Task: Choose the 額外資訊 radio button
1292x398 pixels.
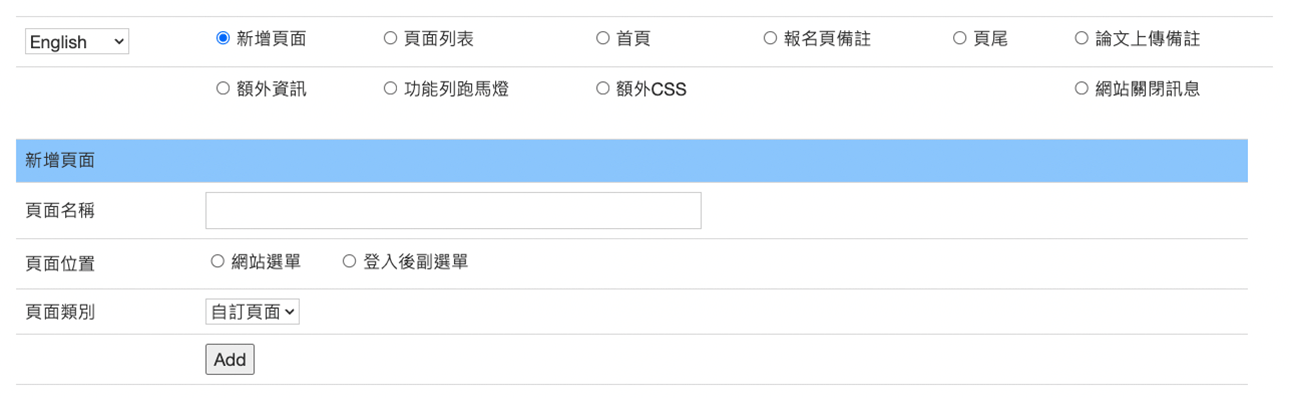Action: pyautogui.click(x=223, y=89)
